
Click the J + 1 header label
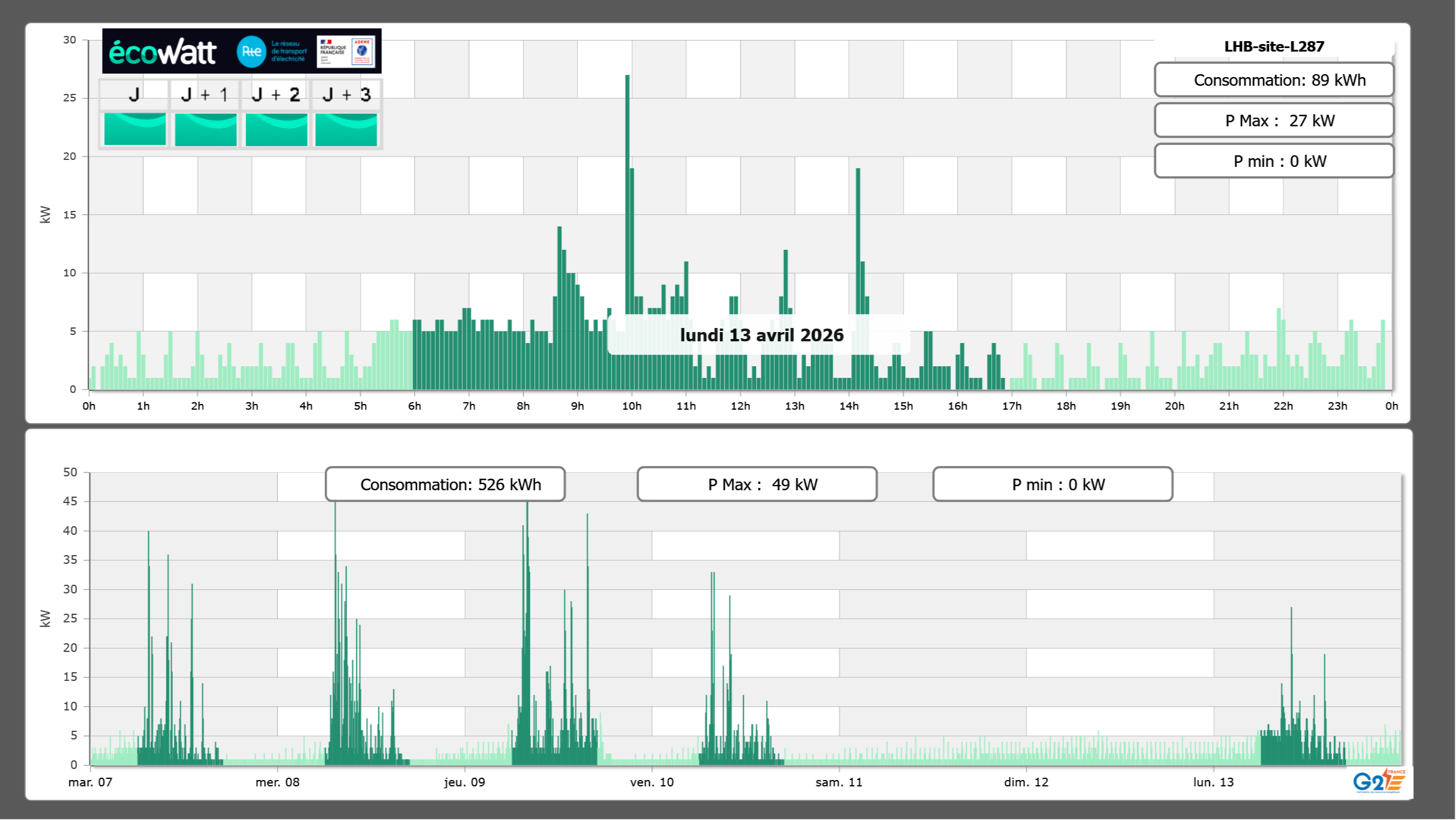tap(205, 94)
